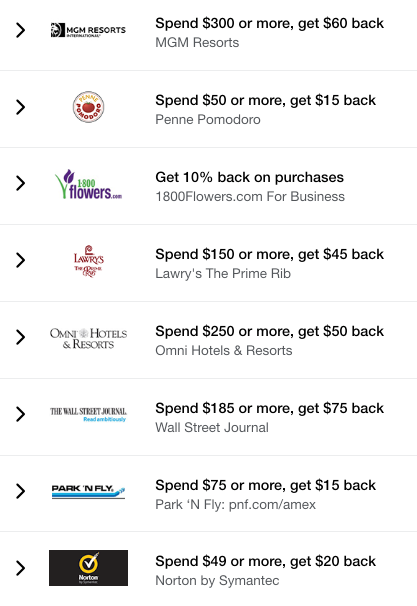Expand the Lawry's offer chevron
The image size is (417, 606).
pos(20,260)
